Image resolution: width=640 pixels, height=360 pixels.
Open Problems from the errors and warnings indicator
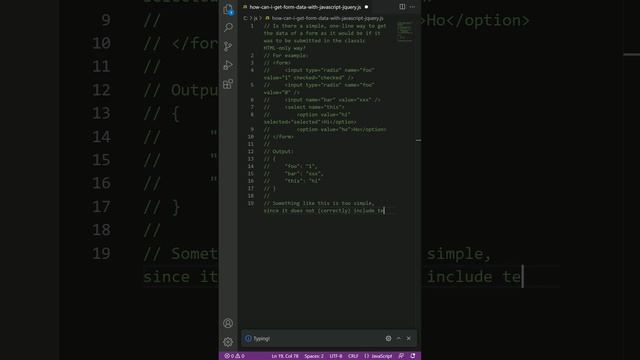click(234, 356)
